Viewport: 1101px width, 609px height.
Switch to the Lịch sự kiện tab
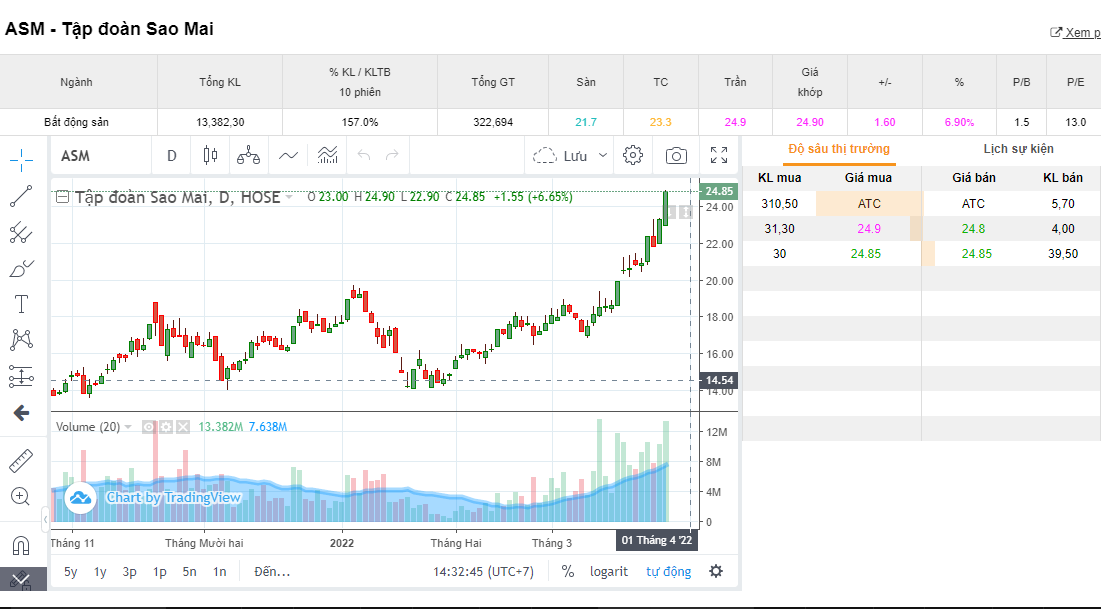tap(1018, 149)
